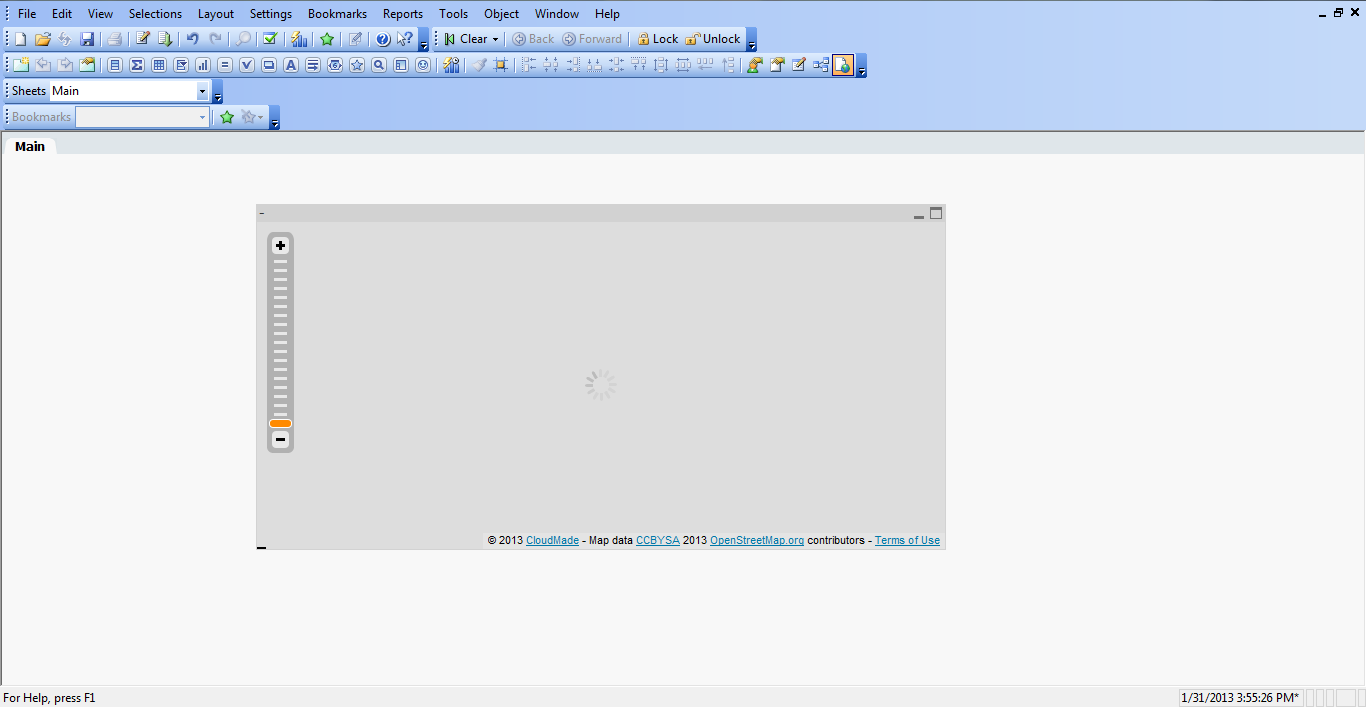1366x707 pixels.
Task: Click the Unlock selections button
Action: (x=713, y=39)
